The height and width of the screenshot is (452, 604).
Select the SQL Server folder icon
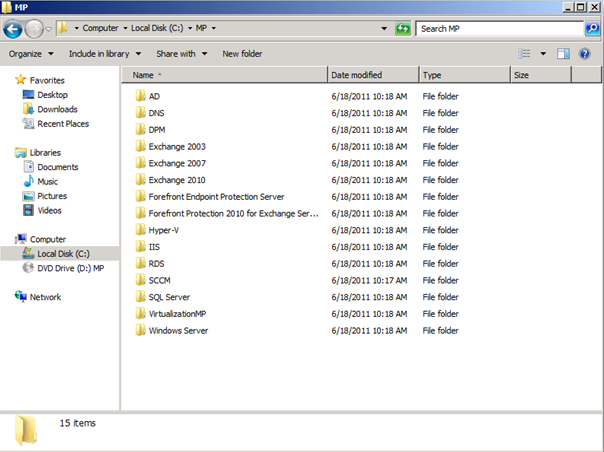141,297
